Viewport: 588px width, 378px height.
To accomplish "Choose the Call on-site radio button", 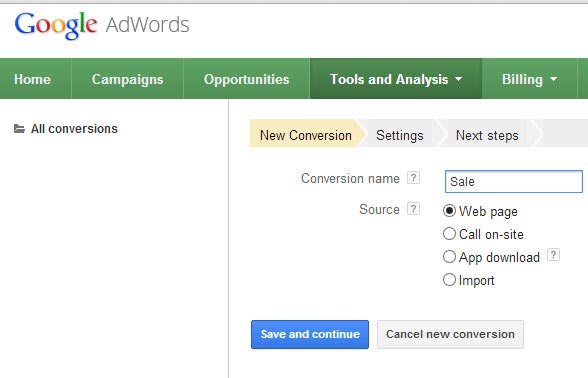I will [x=449, y=234].
